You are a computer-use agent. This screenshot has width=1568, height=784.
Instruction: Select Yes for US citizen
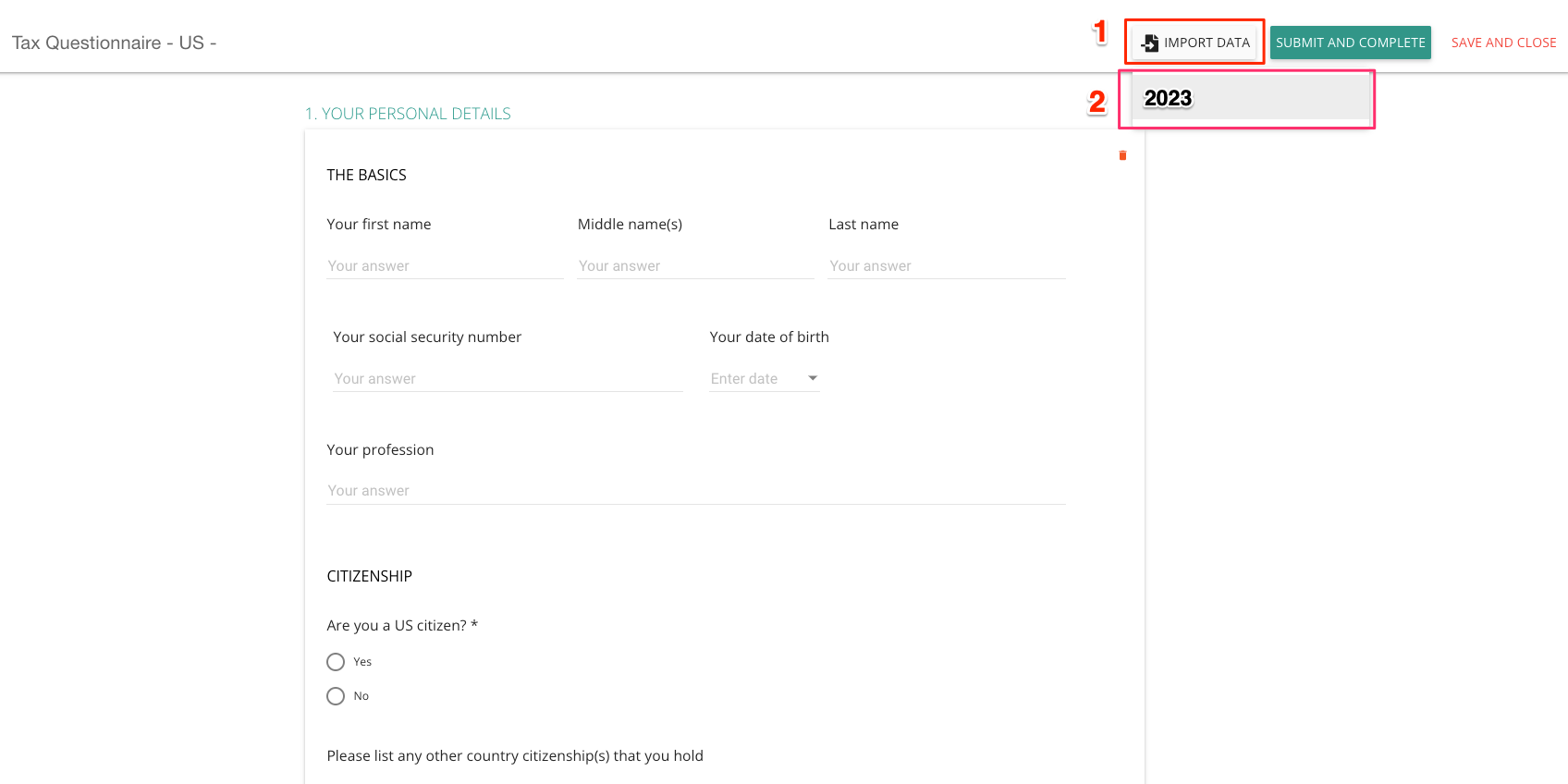(336, 662)
